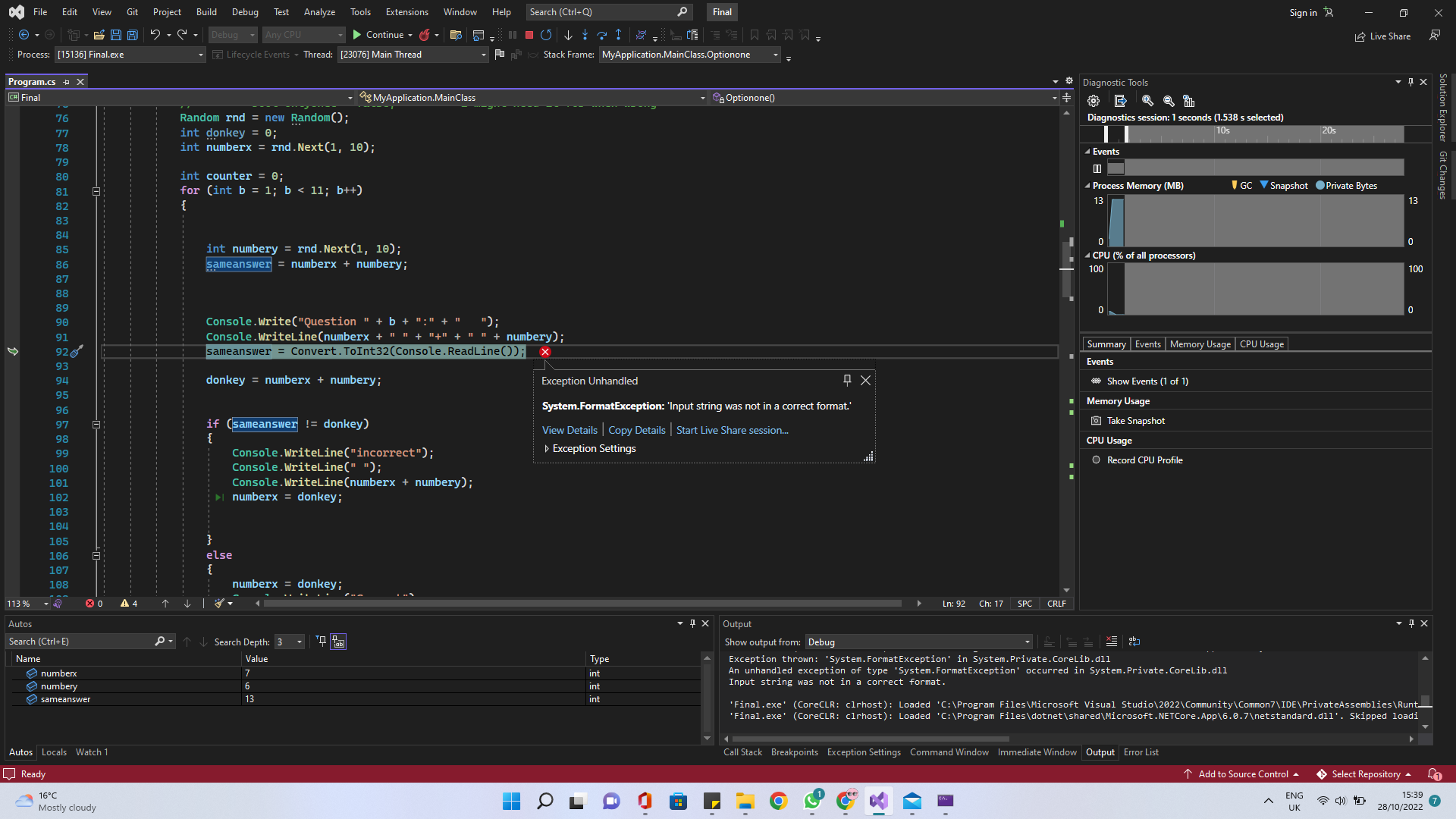Image resolution: width=1456 pixels, height=819 pixels.
Task: Click the View Details link
Action: (x=570, y=430)
